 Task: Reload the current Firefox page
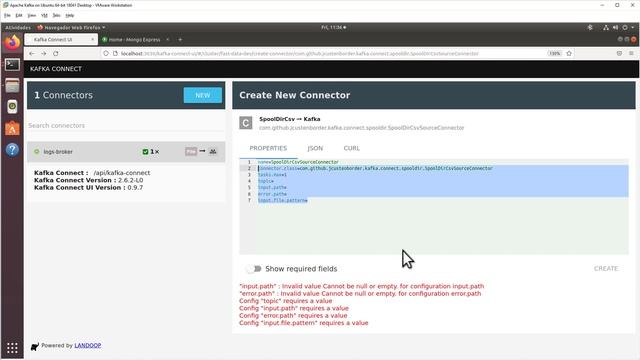(56, 53)
